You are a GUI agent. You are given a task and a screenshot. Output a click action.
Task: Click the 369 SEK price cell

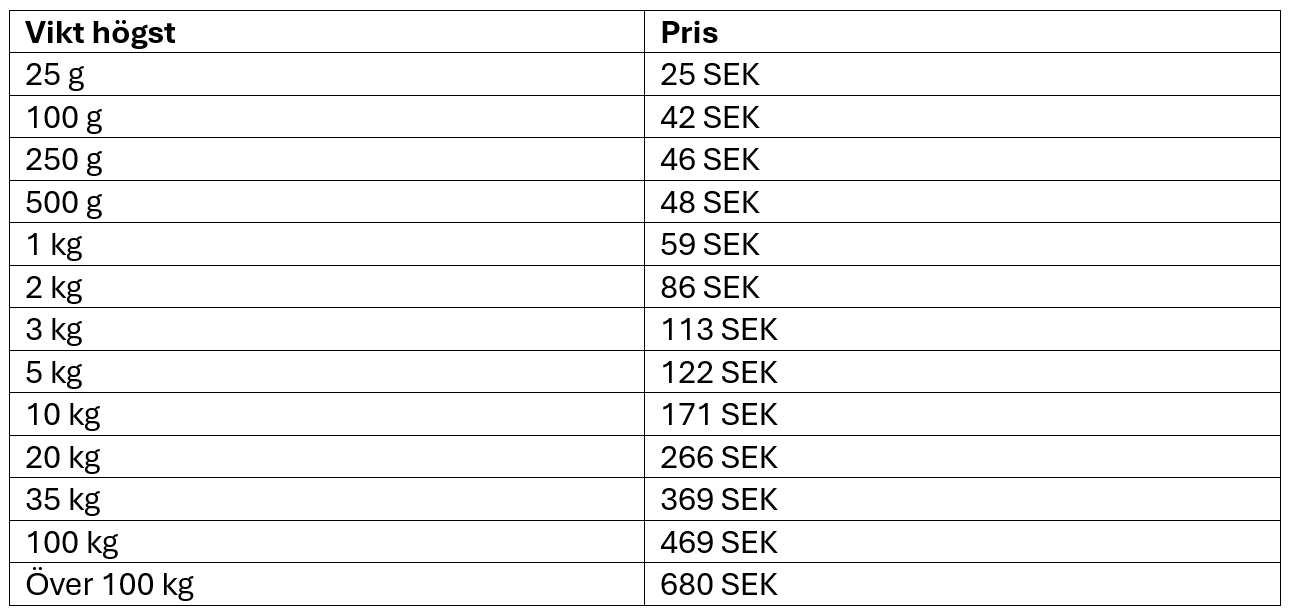pos(718,500)
